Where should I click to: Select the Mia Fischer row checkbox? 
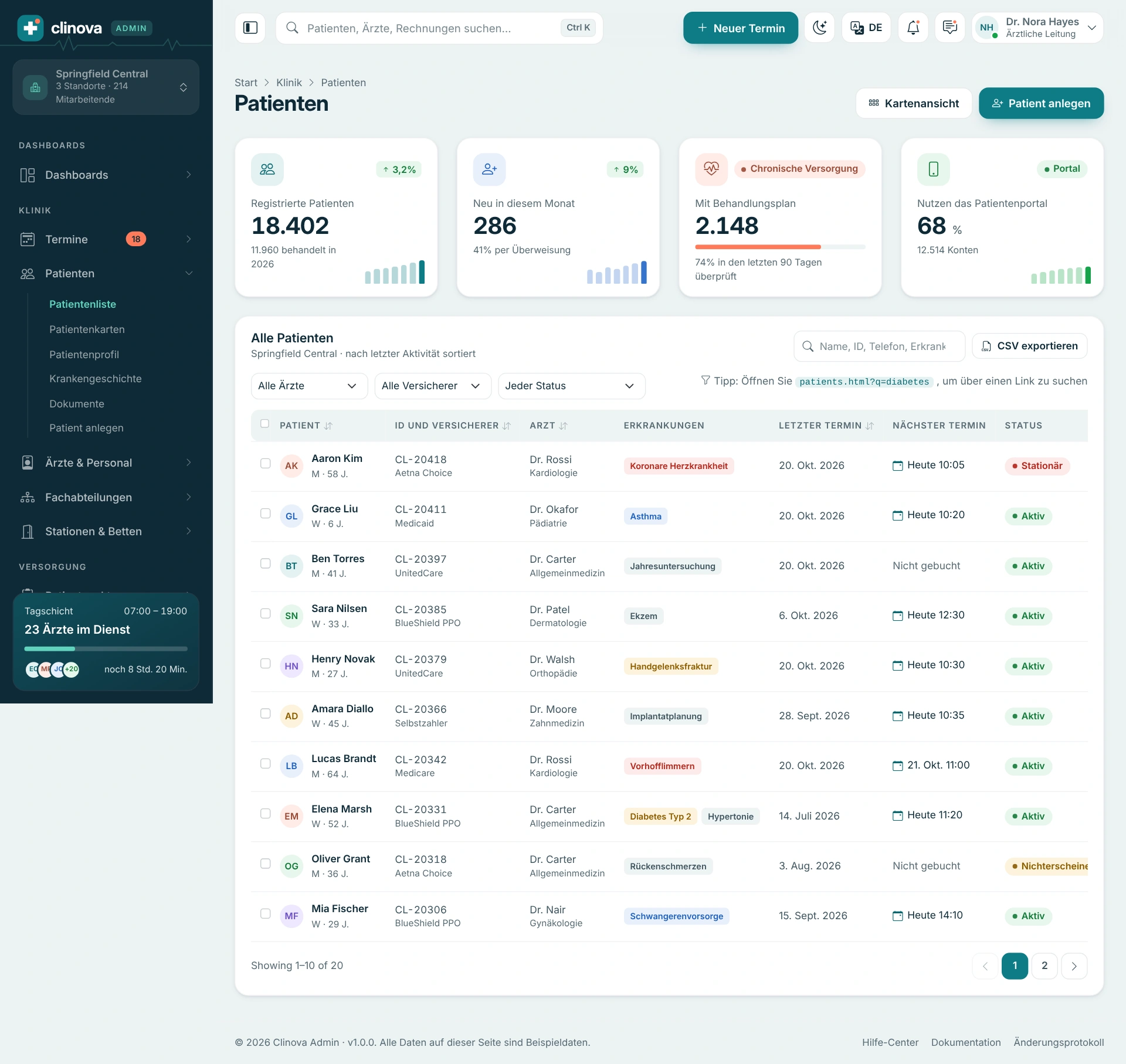tap(266, 914)
